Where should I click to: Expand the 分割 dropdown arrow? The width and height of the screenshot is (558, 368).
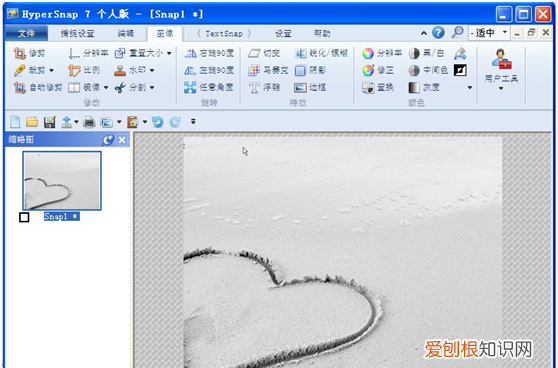coord(152,88)
